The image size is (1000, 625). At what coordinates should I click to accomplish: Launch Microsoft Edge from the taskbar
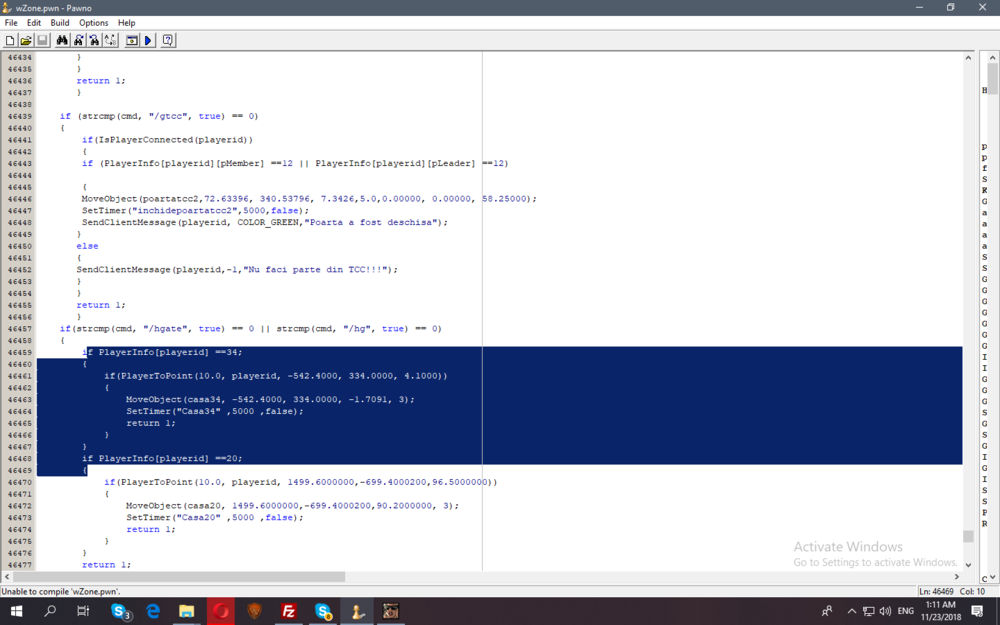[x=153, y=611]
